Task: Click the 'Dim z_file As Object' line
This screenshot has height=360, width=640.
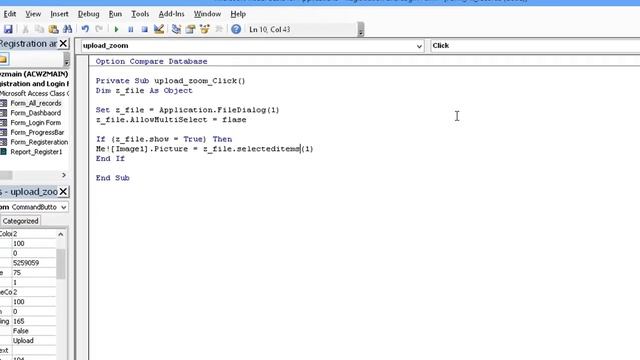Action: (x=144, y=91)
